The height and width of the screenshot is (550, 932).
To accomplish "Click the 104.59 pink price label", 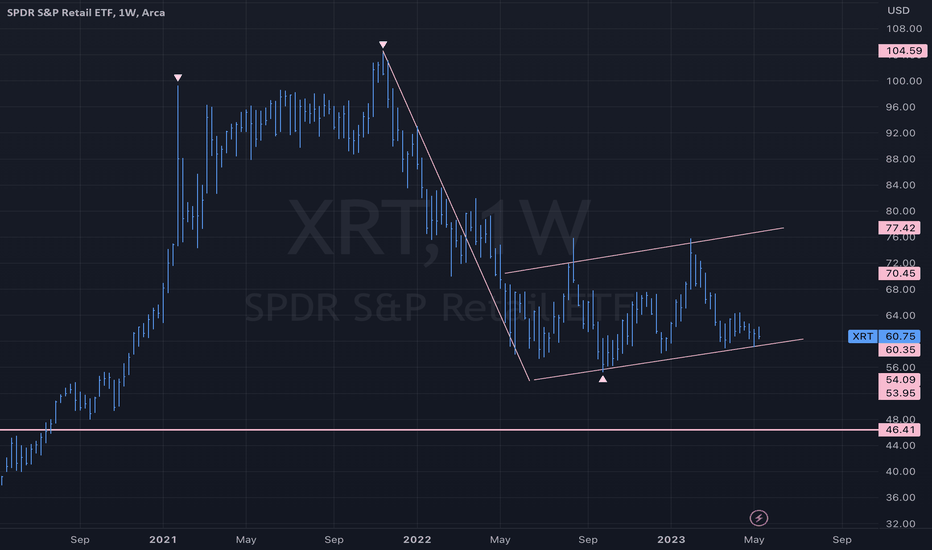I will [902, 51].
